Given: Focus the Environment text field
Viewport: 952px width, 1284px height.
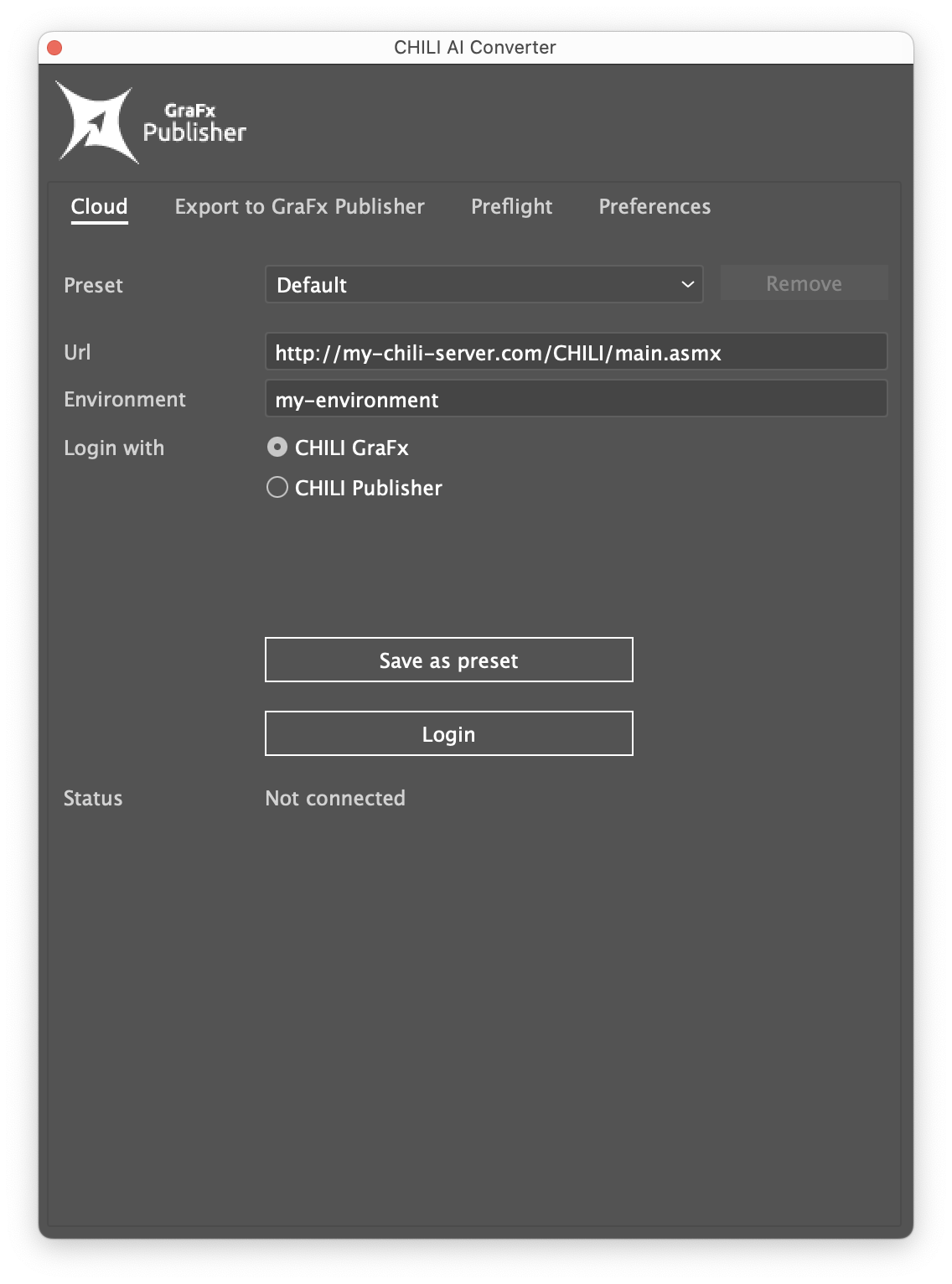Looking at the screenshot, I should 576,399.
